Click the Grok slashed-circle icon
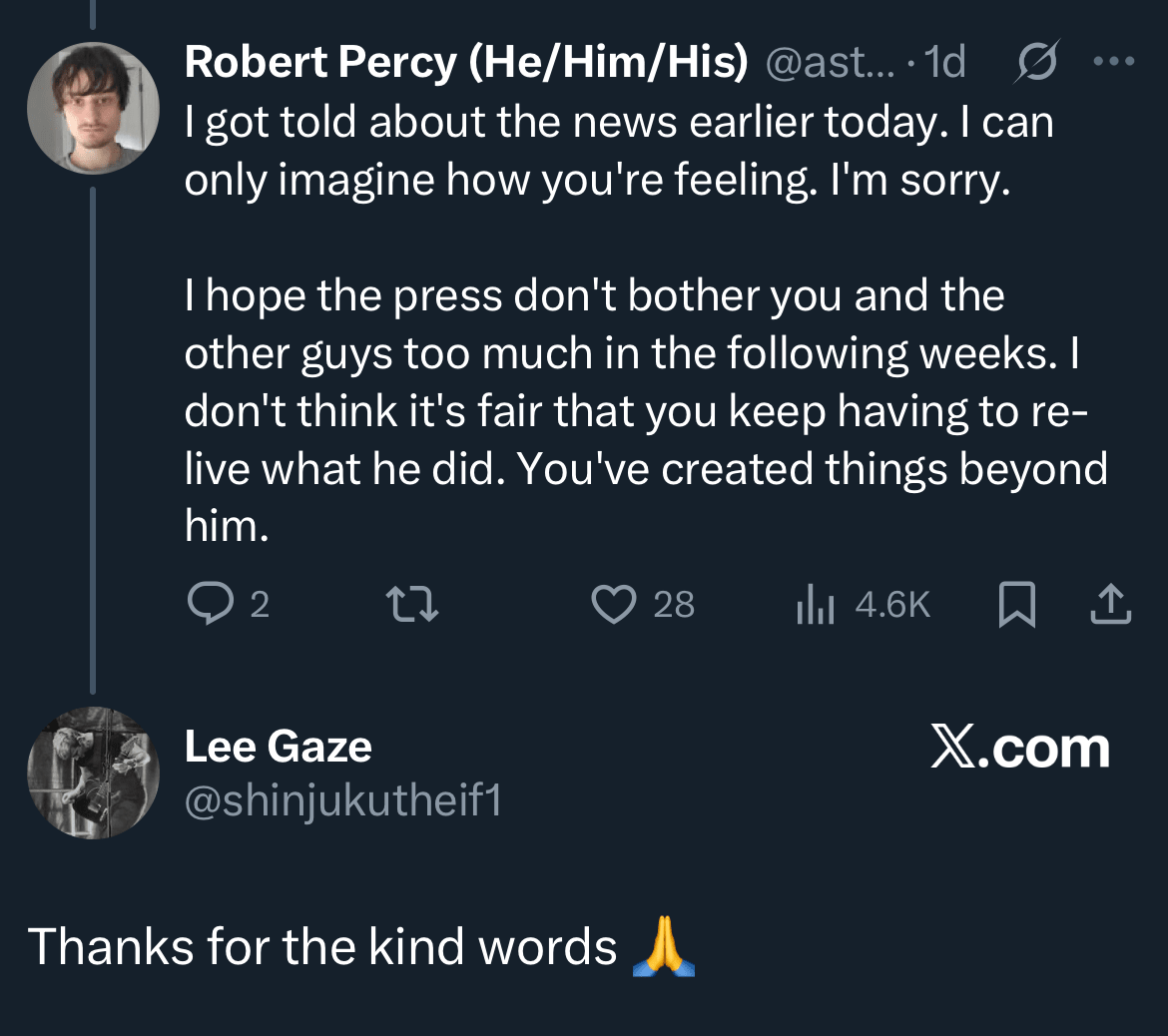The width and height of the screenshot is (1168, 1036). (1033, 63)
